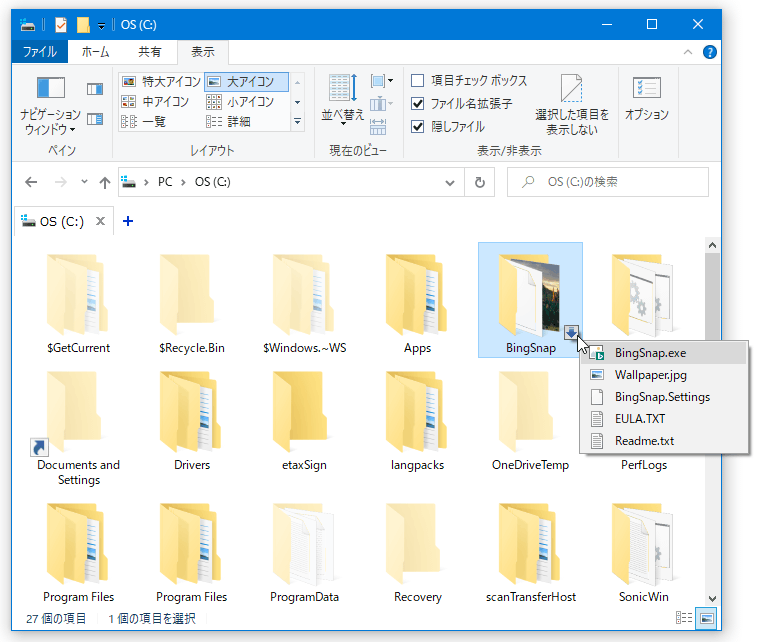
Task: Open Customize Quick Access Toolbar dropdown
Action: [102, 25]
